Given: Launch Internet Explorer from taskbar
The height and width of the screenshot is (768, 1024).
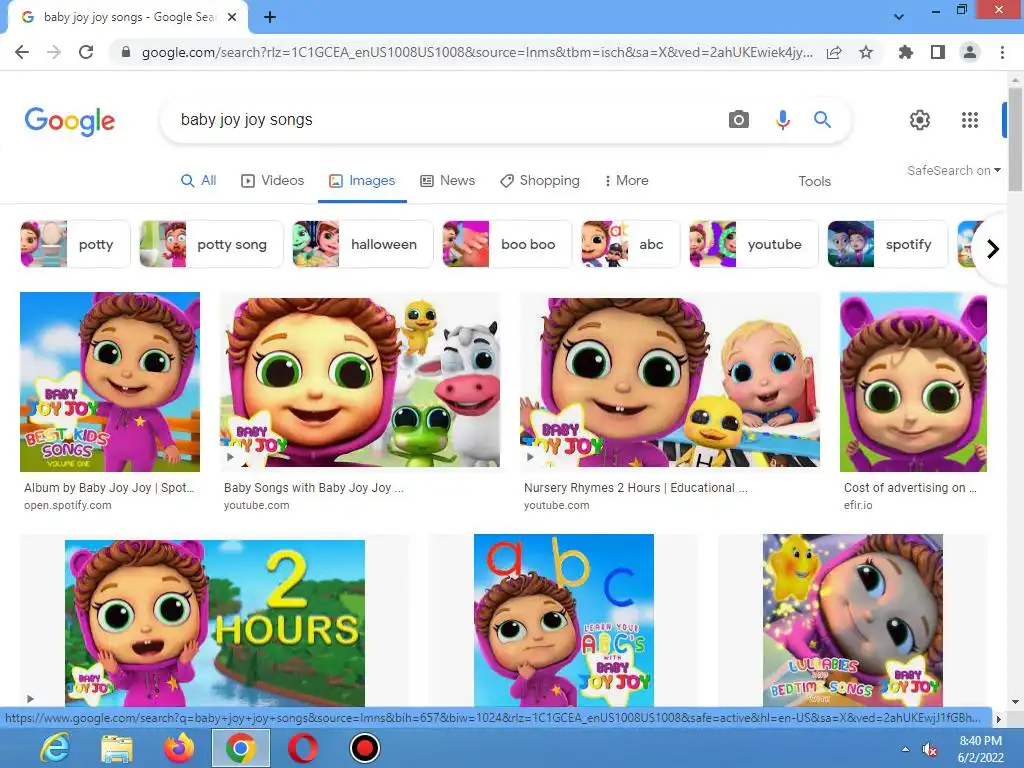Looking at the screenshot, I should tap(55, 748).
